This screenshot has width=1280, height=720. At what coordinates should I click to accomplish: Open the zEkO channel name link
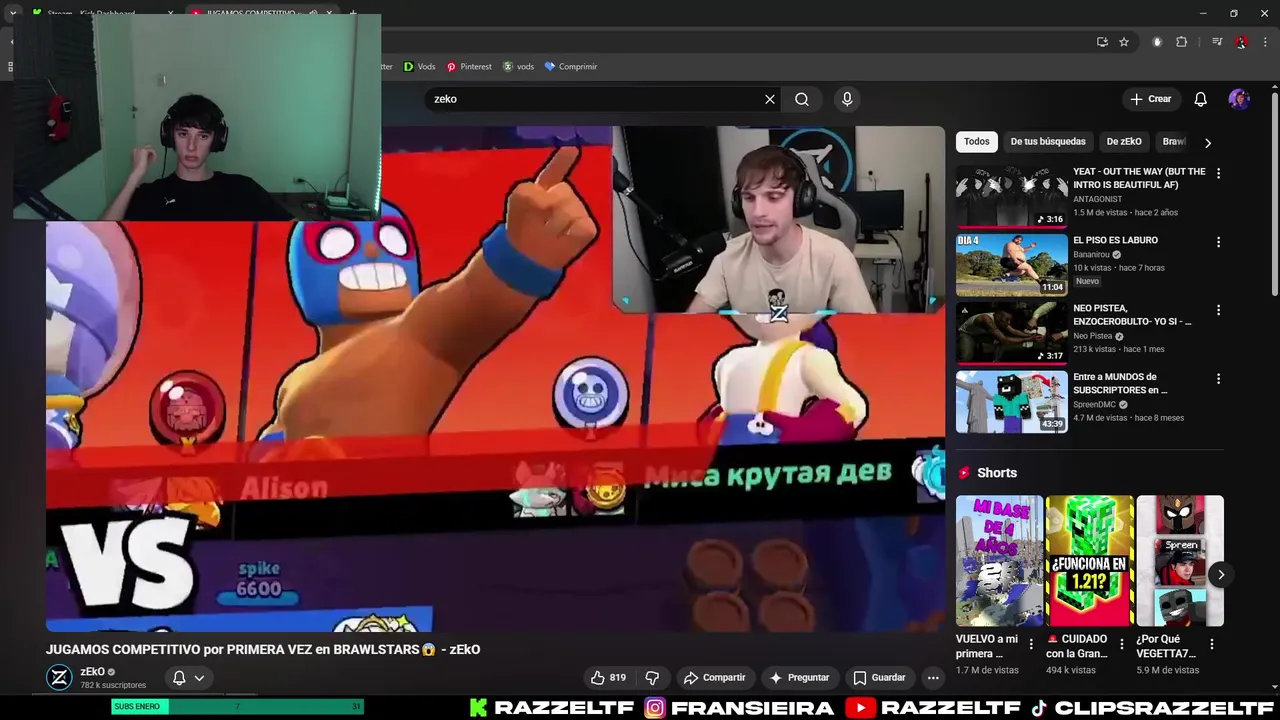pyautogui.click(x=92, y=672)
